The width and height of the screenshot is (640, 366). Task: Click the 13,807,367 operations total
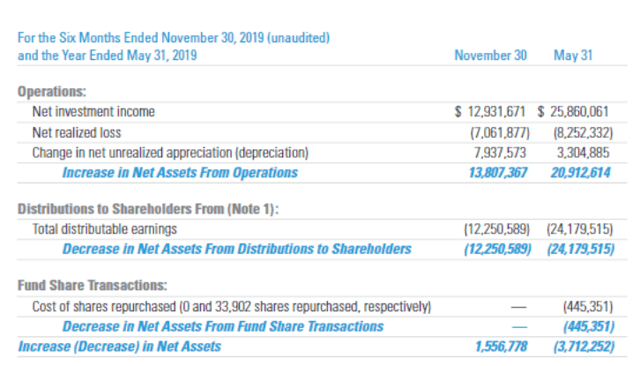[x=498, y=173]
